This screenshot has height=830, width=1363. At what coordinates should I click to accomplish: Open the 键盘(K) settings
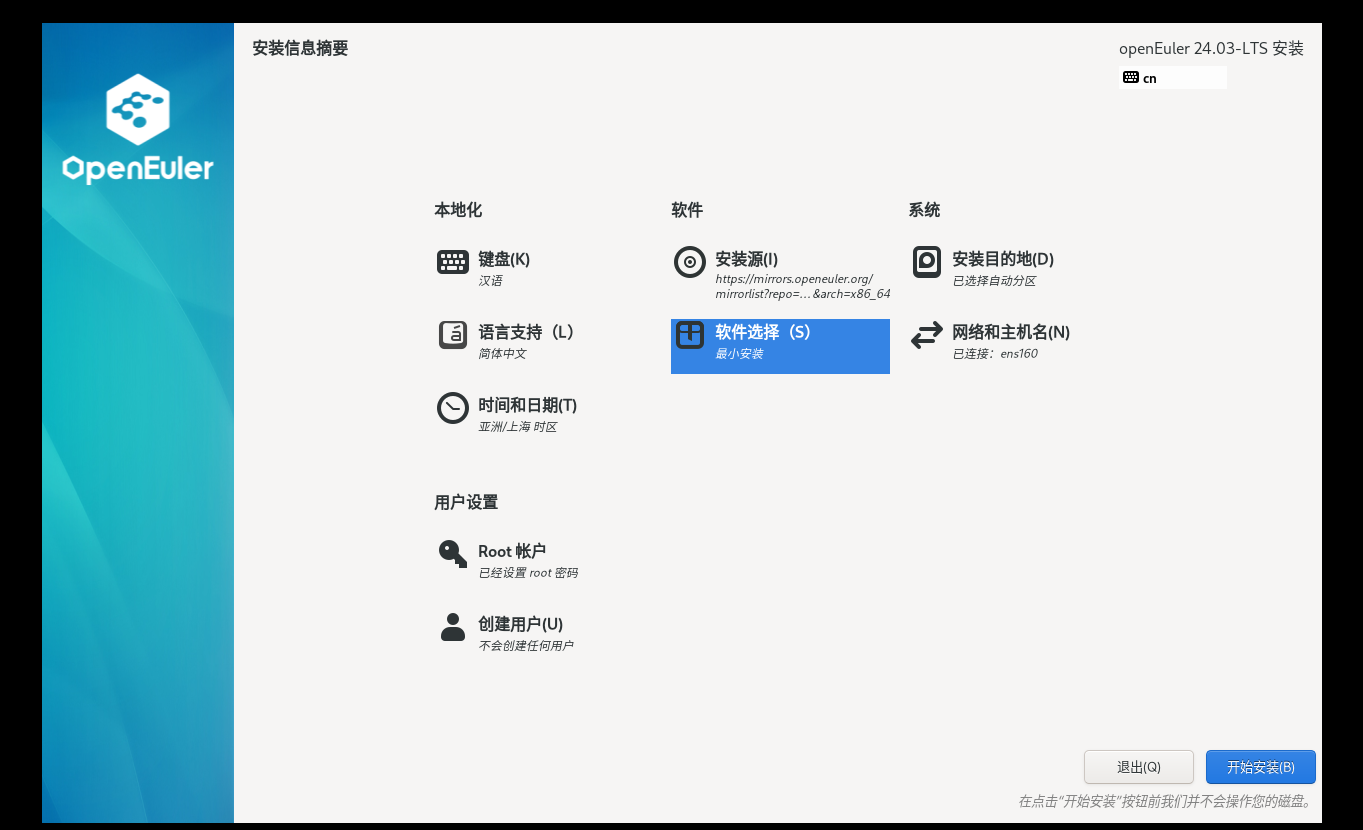coord(504,259)
